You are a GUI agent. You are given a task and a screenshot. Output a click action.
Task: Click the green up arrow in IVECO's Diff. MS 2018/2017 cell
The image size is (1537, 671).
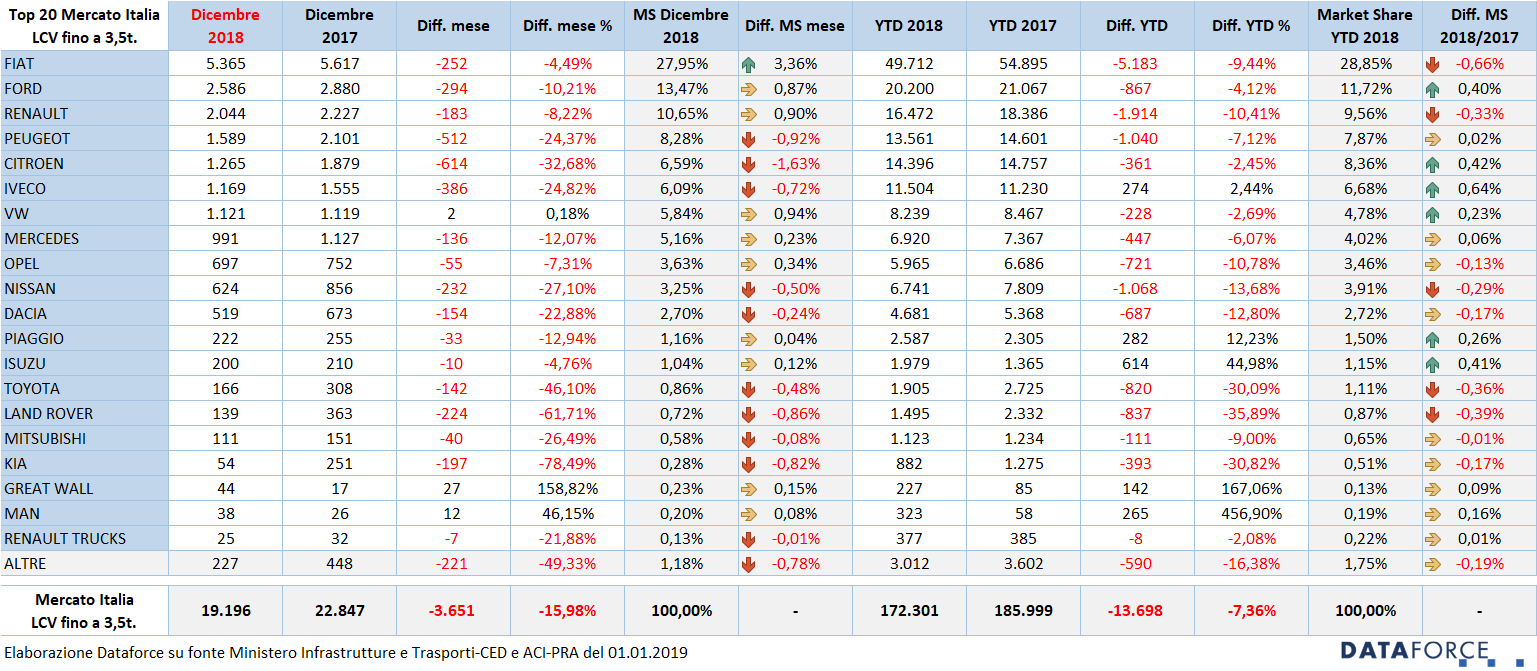pos(1433,189)
